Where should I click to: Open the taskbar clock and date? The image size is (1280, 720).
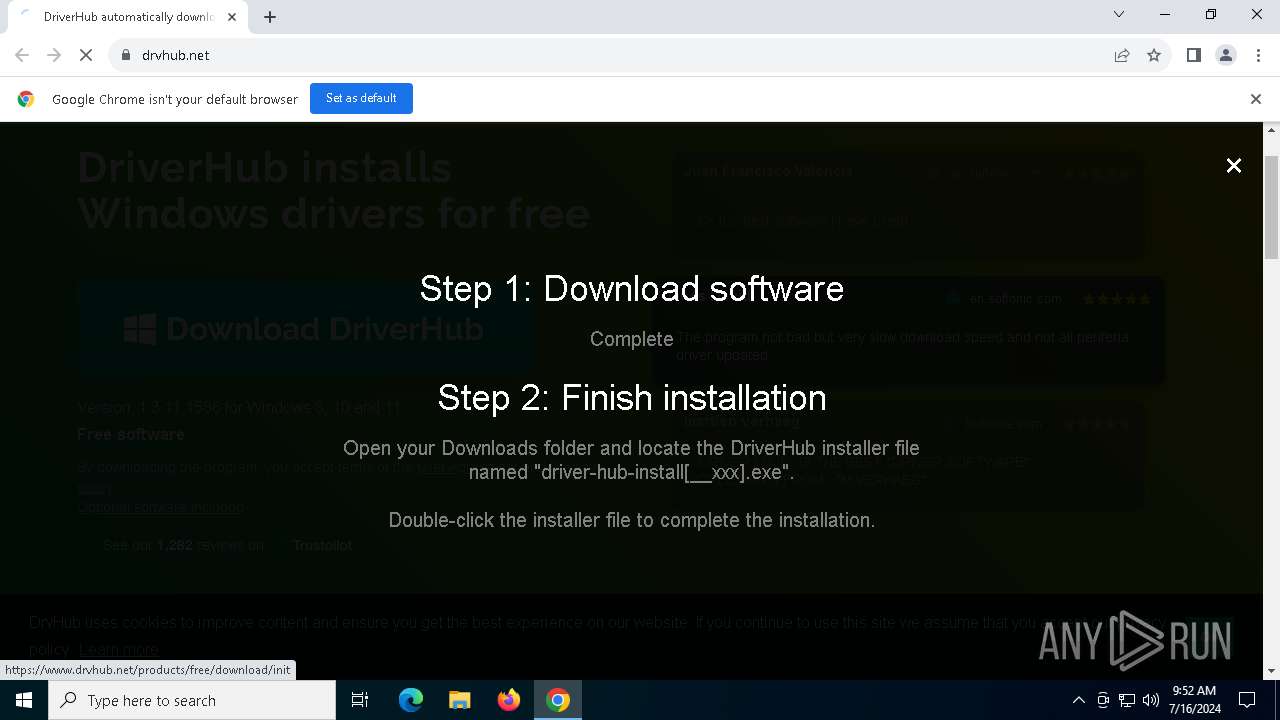[x=1194, y=700]
